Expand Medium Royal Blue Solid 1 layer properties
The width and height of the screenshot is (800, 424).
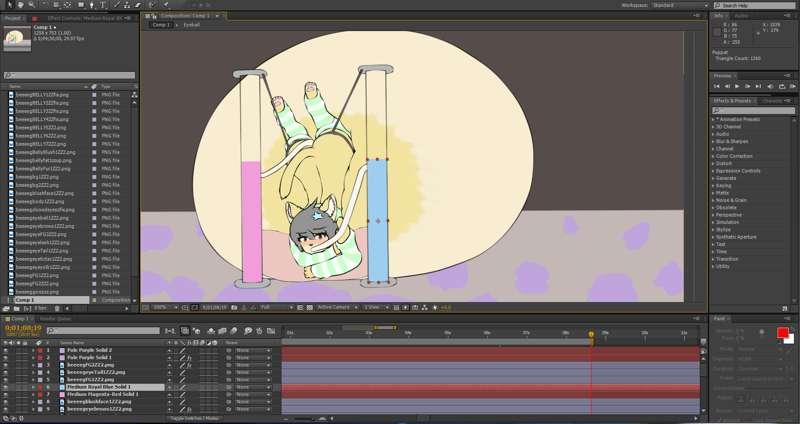[x=34, y=387]
